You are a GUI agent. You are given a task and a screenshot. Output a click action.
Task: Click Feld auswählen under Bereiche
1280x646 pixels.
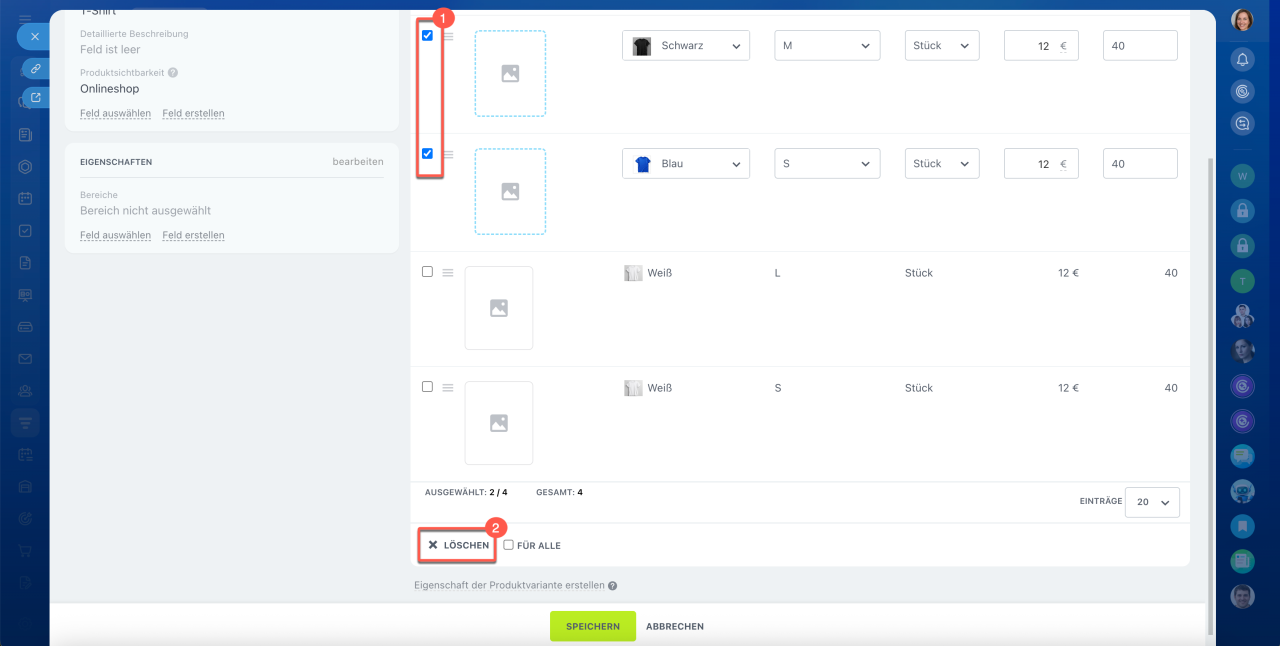coord(115,236)
